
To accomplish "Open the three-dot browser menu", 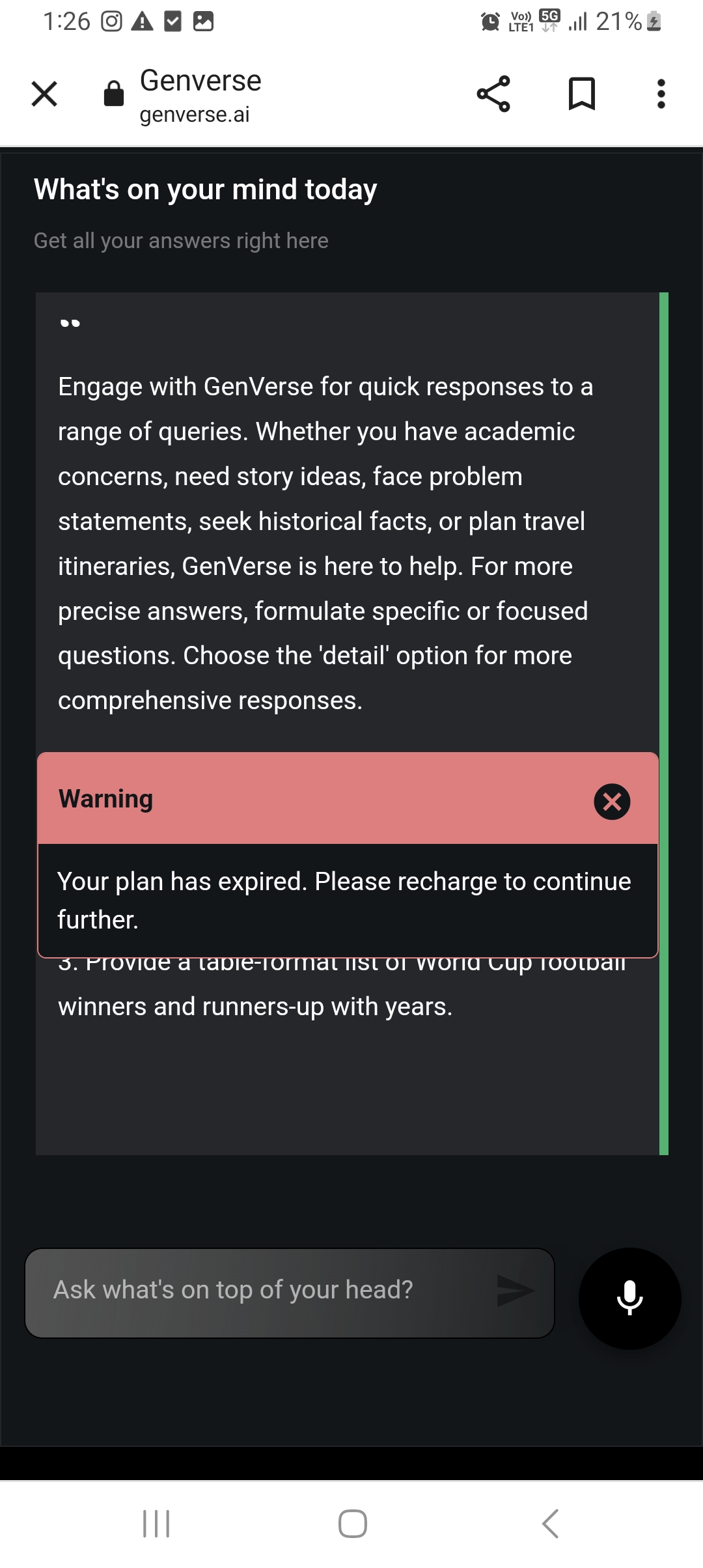I will tap(661, 94).
